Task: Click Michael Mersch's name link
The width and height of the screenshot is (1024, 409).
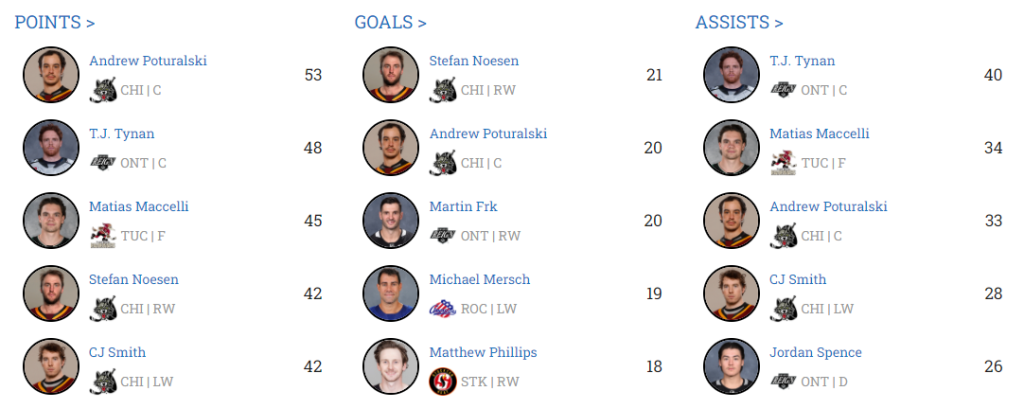Action: click(x=479, y=279)
